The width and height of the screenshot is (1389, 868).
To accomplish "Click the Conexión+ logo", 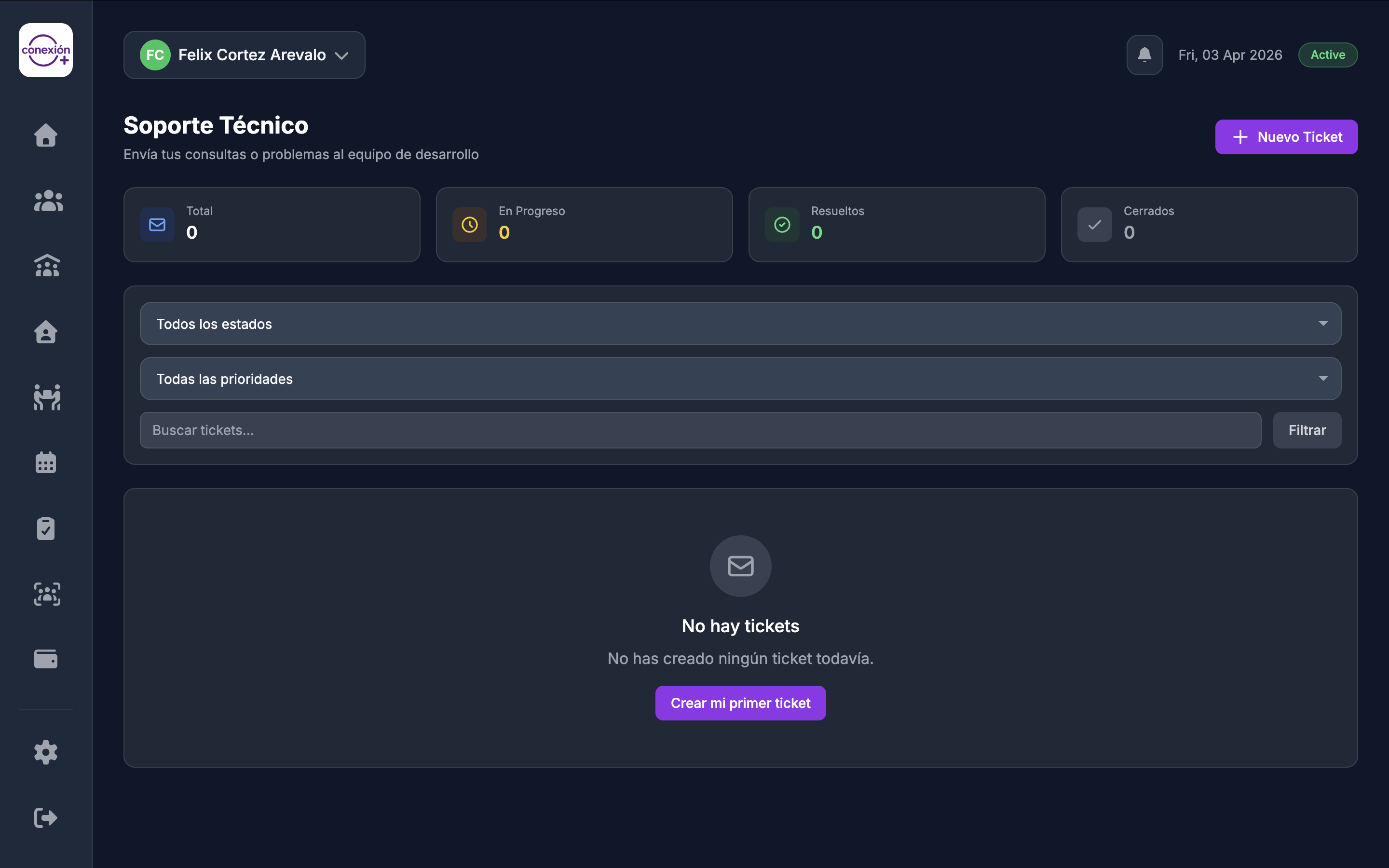I will pyautogui.click(x=46, y=51).
